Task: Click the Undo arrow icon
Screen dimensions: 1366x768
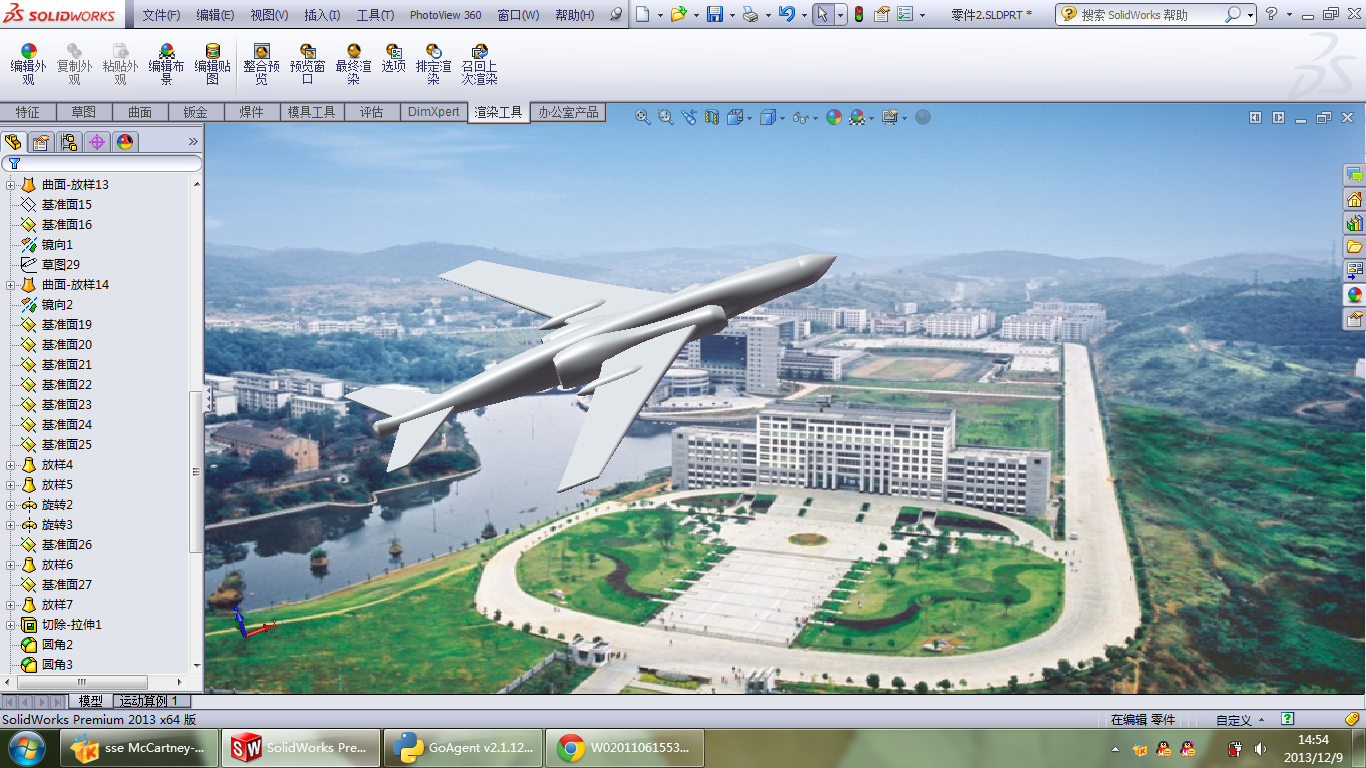Action: [787, 14]
